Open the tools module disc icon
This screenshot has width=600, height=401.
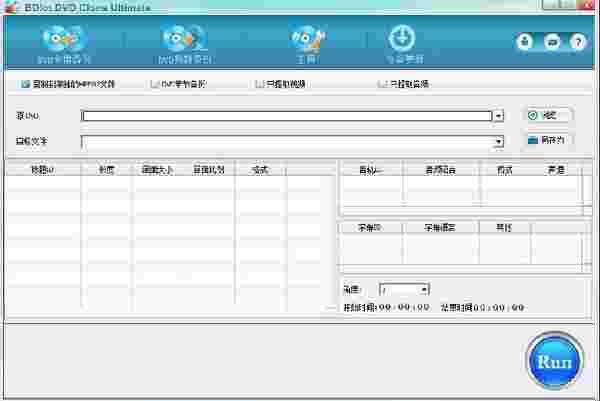pyautogui.click(x=307, y=38)
